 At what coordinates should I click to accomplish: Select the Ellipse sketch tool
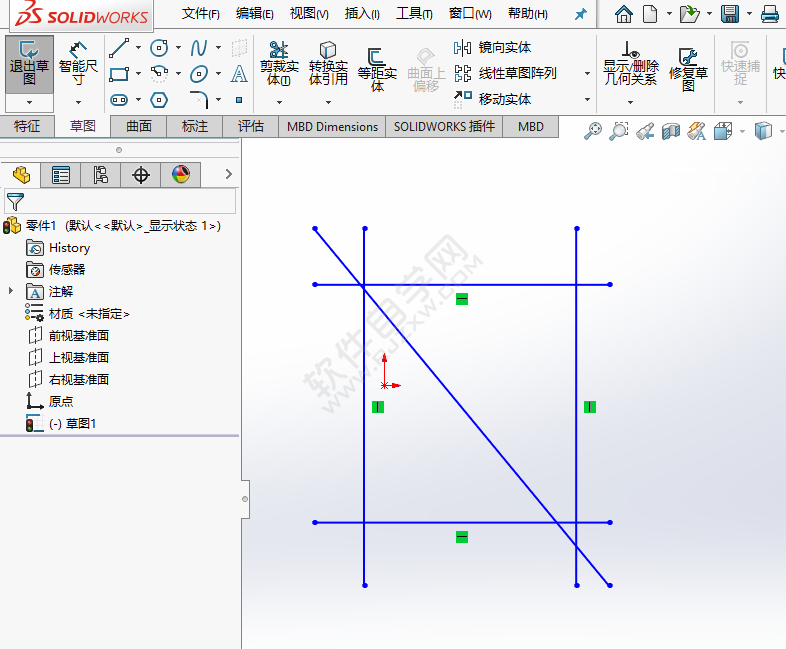199,74
